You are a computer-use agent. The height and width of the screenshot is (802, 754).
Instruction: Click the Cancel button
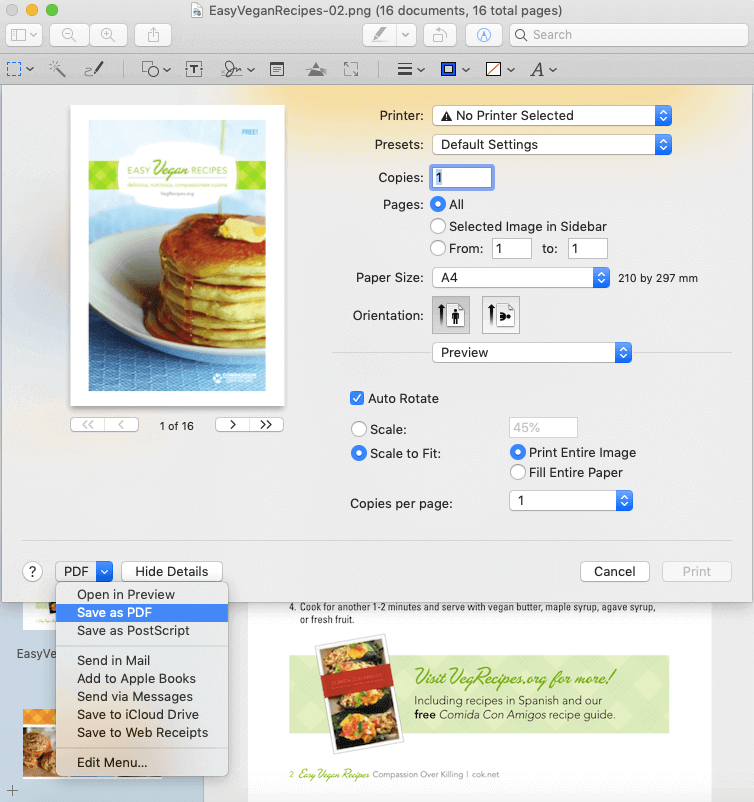pos(614,571)
